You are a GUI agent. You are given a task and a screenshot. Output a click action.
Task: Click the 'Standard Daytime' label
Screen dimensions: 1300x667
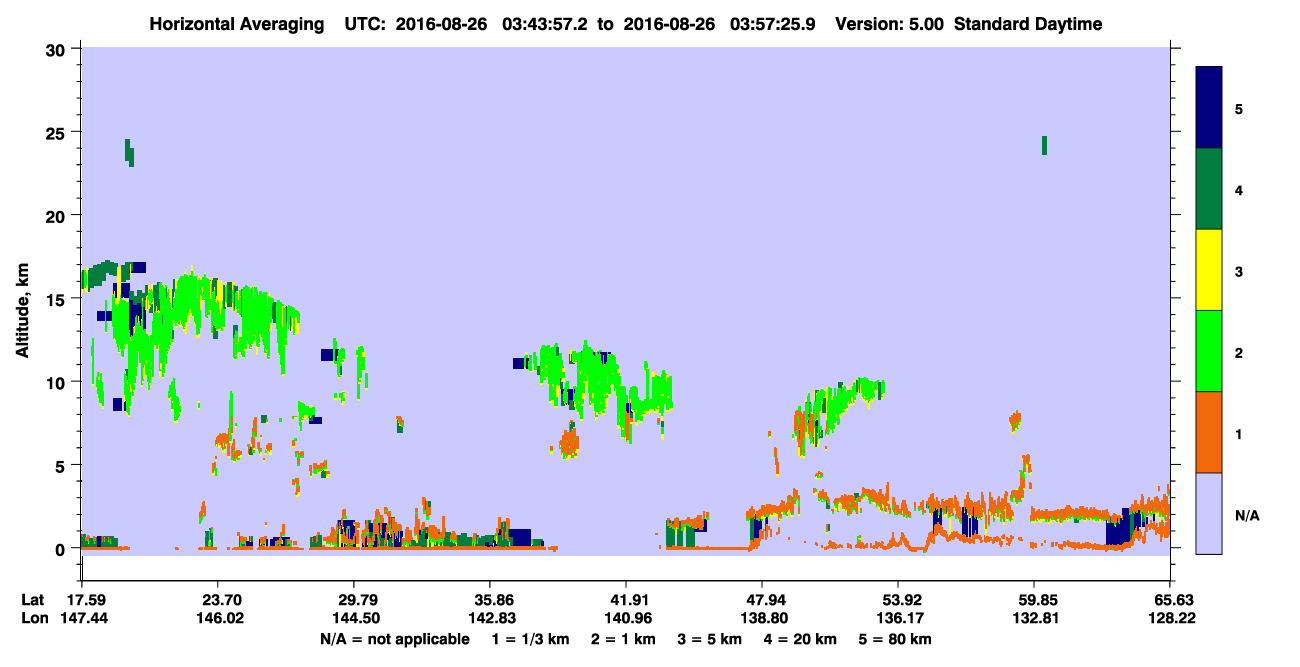tap(1028, 24)
